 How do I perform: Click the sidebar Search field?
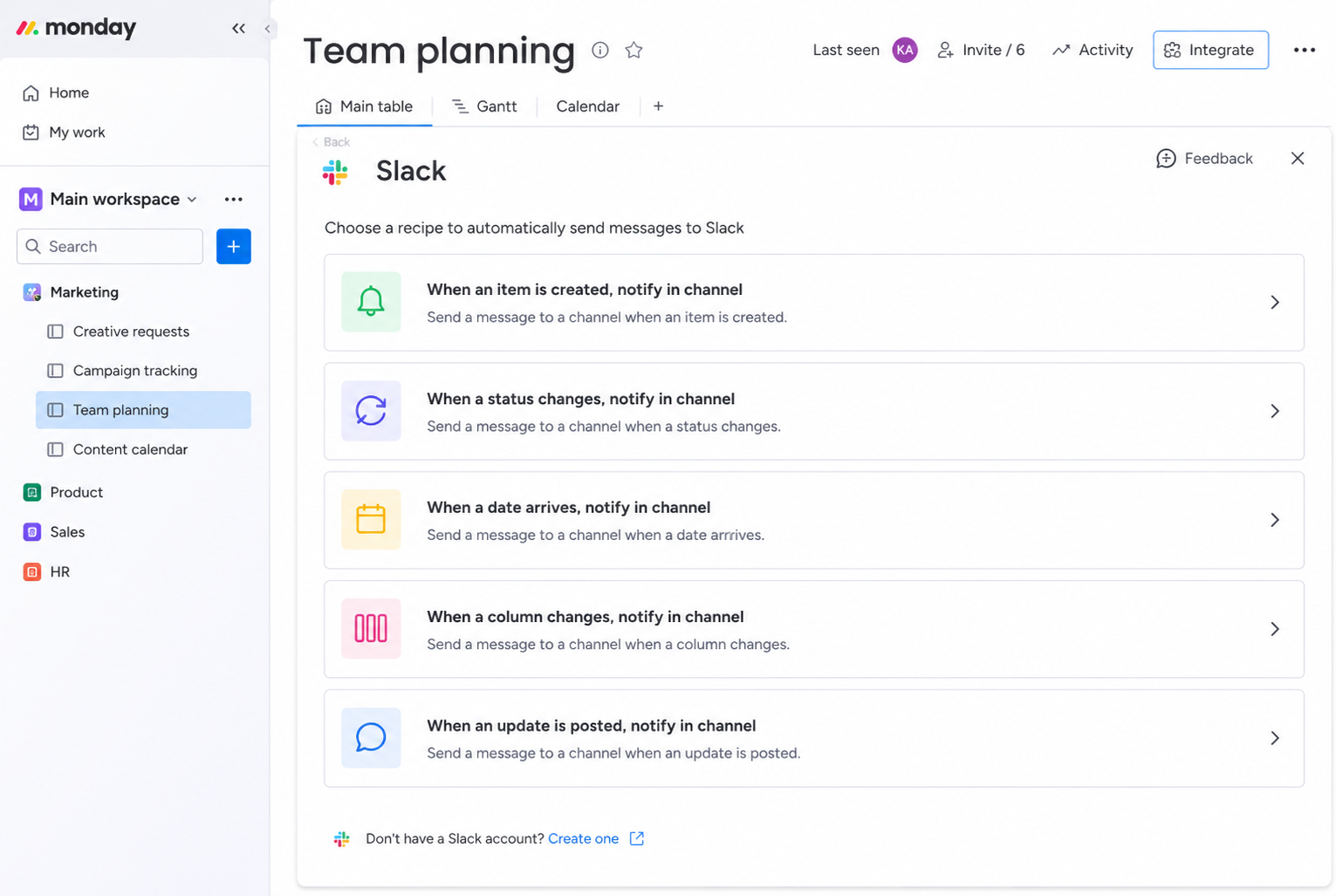pos(110,247)
